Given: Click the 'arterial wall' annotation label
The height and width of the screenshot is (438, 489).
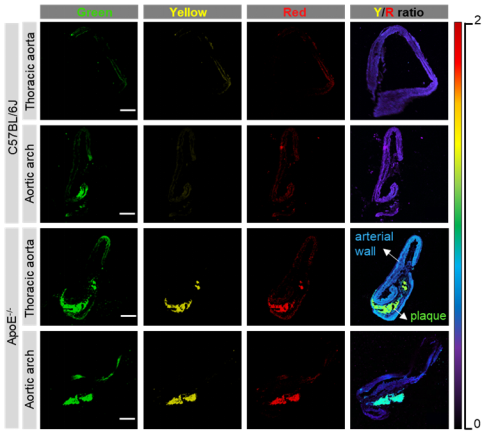Looking at the screenshot, I should point(374,244).
